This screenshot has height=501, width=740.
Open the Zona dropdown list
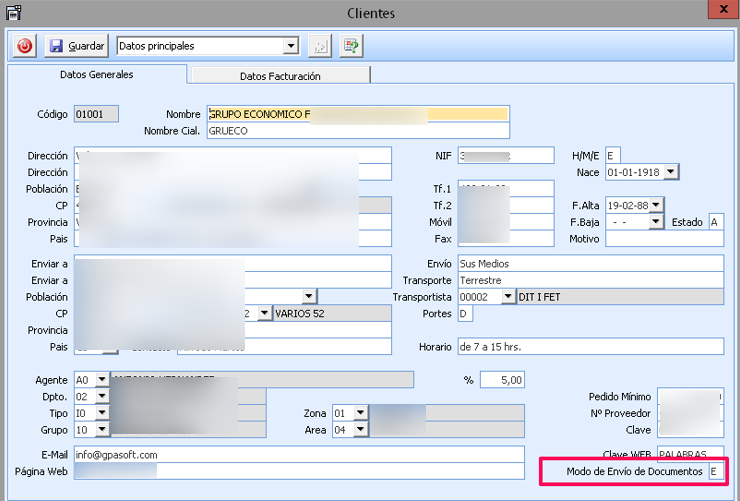tap(360, 413)
